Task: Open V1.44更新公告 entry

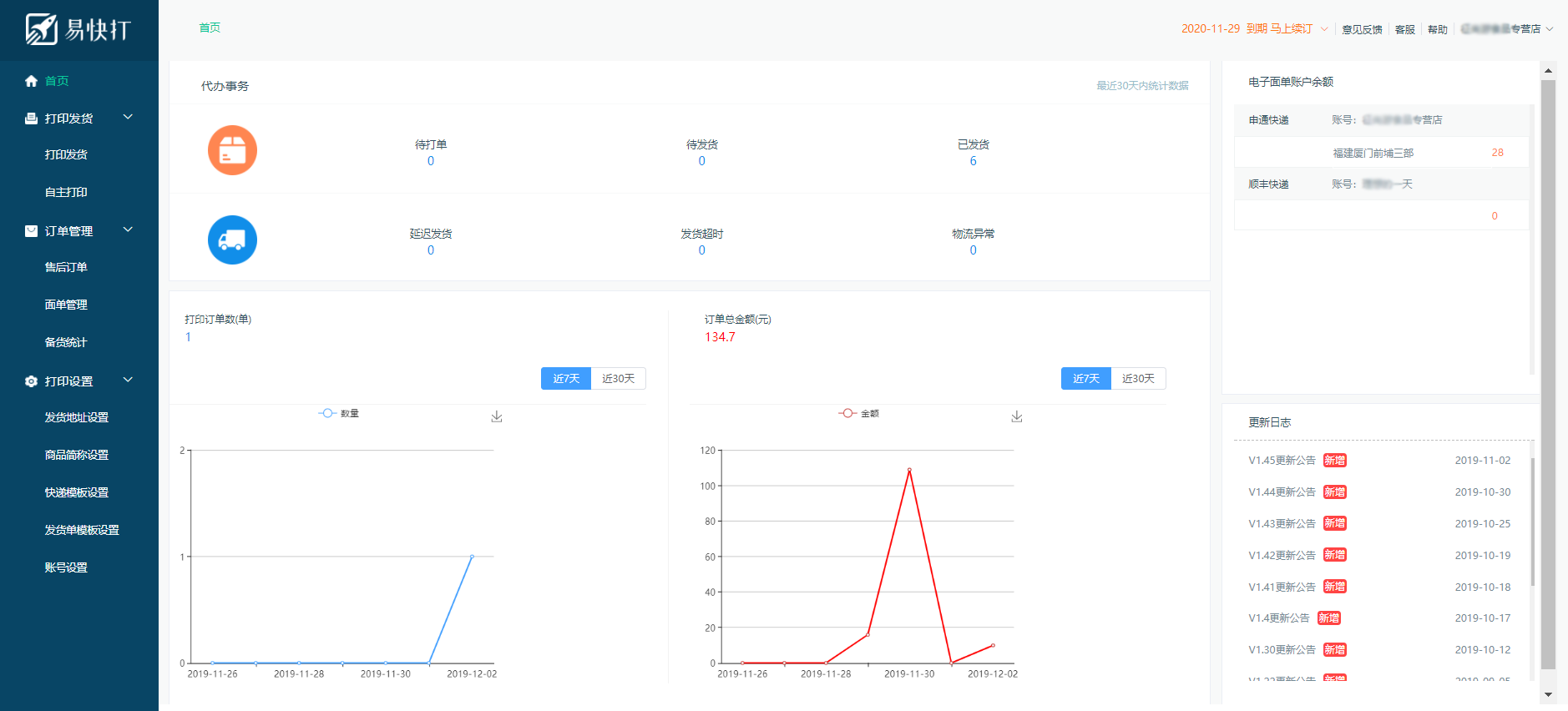Action: tap(1282, 492)
